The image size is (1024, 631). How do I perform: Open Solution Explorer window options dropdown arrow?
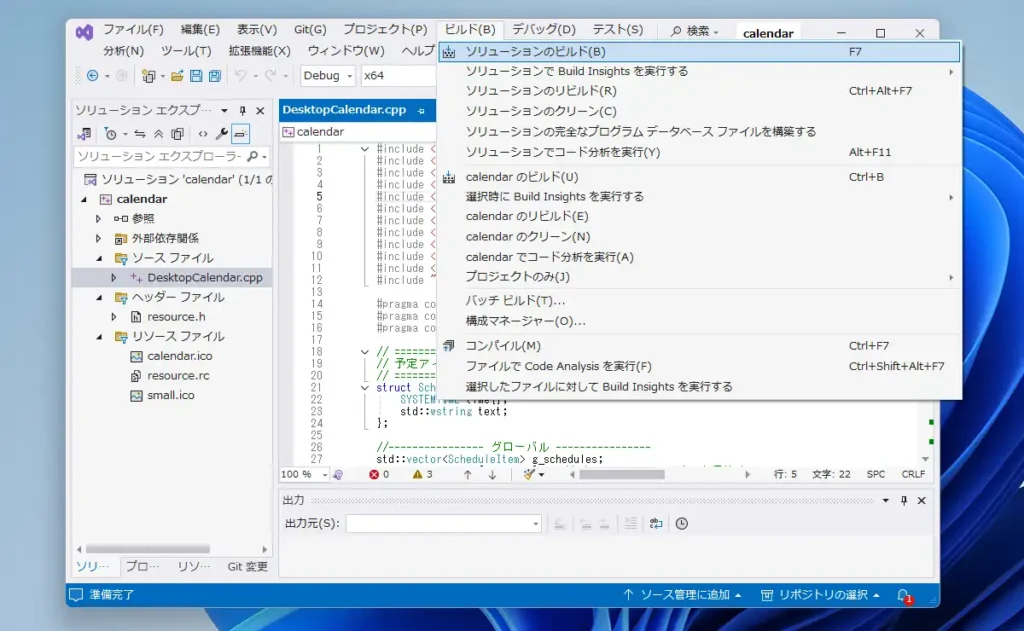pos(224,110)
